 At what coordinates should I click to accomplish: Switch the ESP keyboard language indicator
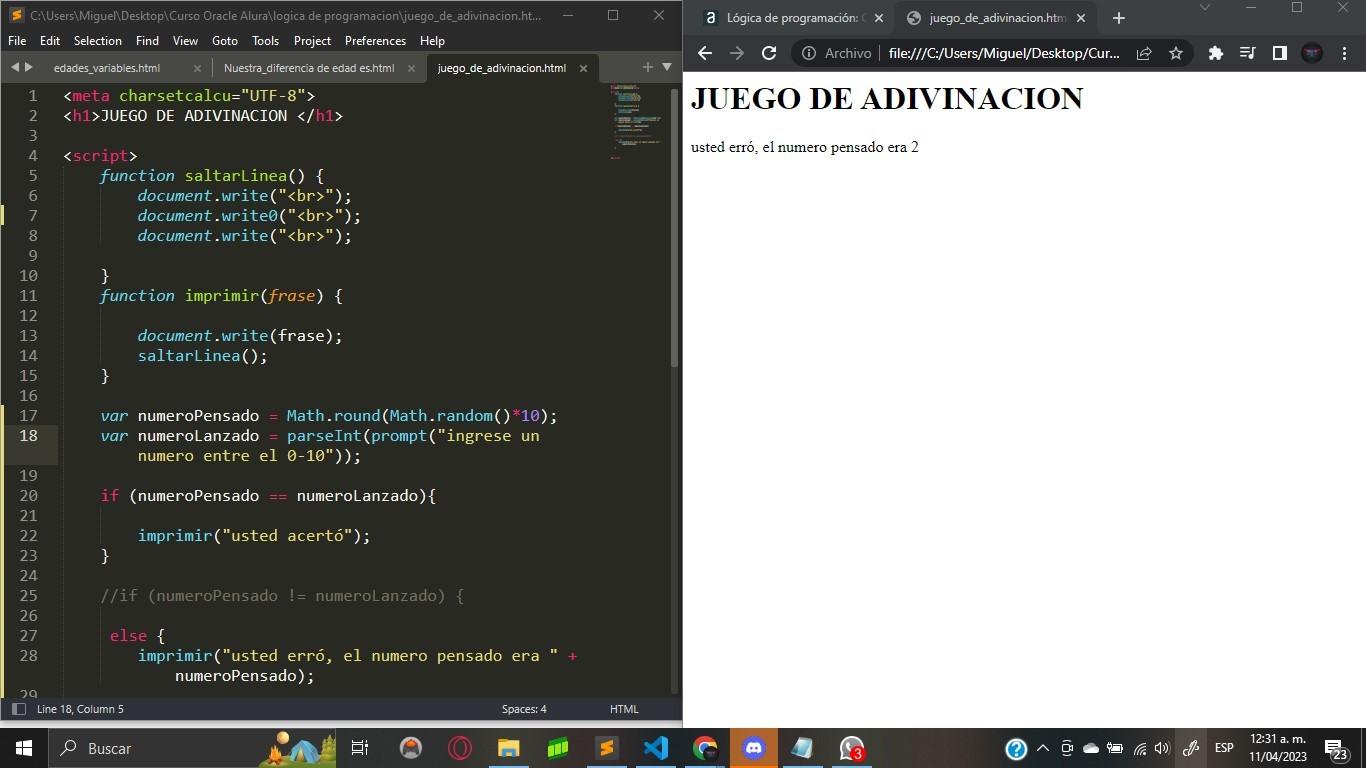[1224, 748]
